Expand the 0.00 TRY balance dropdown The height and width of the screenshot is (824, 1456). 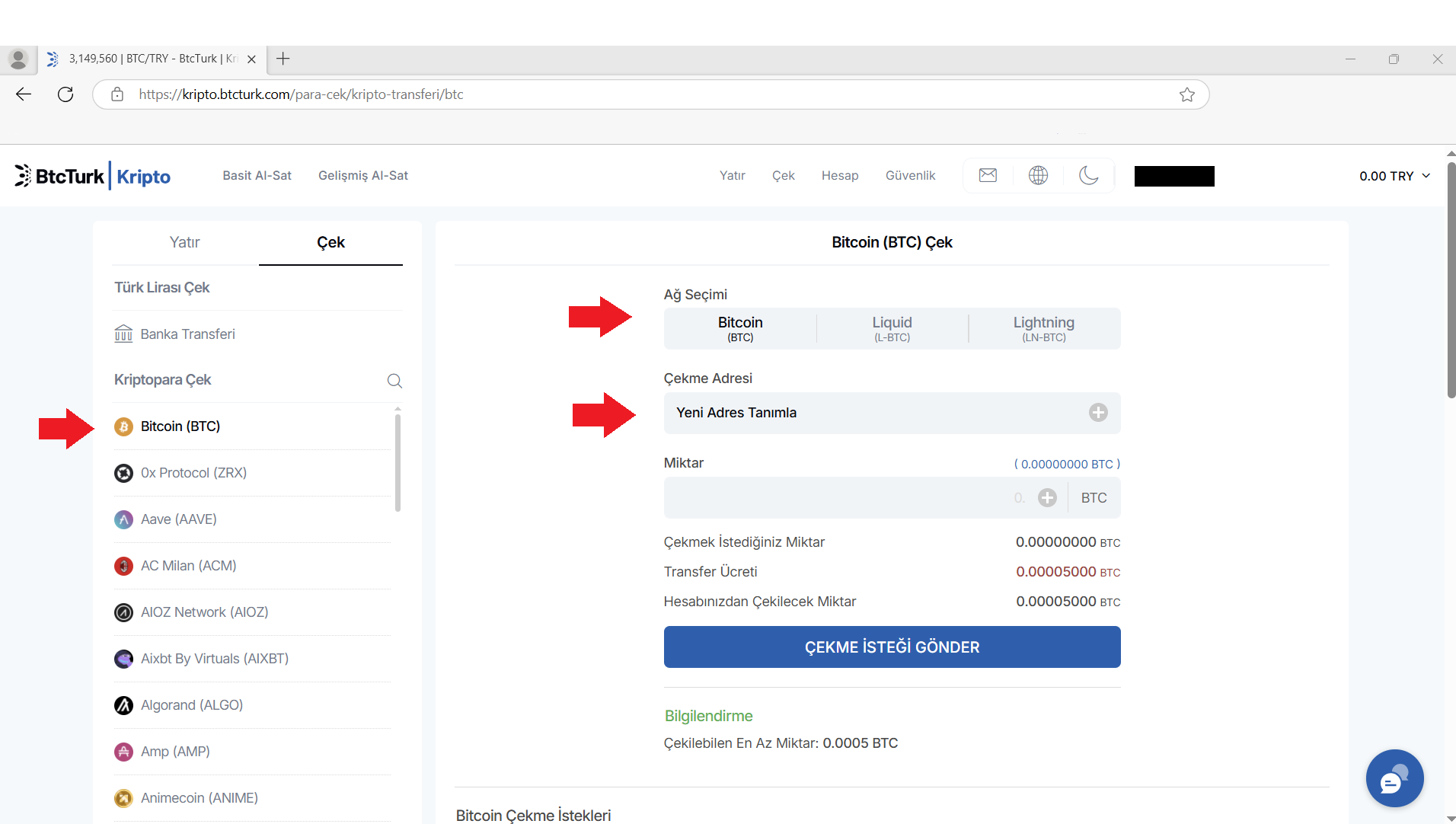1394,176
